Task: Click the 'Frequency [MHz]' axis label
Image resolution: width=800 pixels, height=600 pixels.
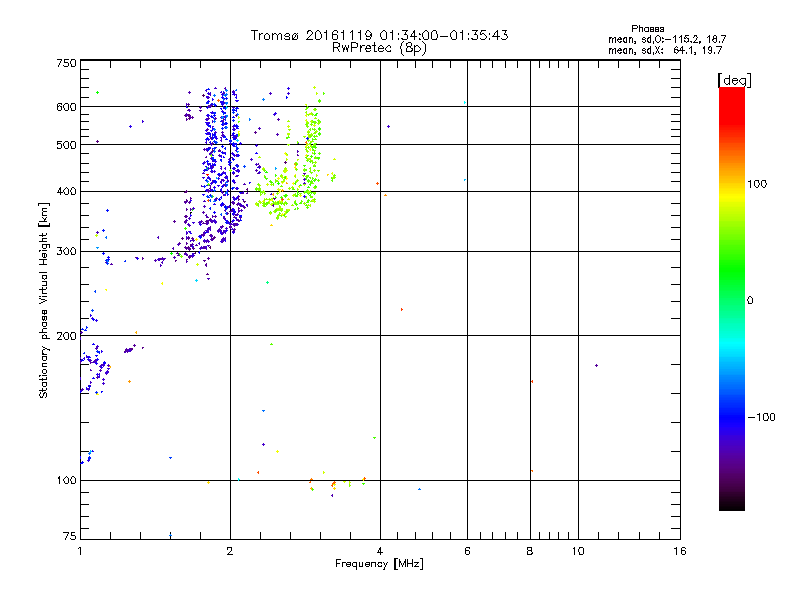Action: click(379, 564)
